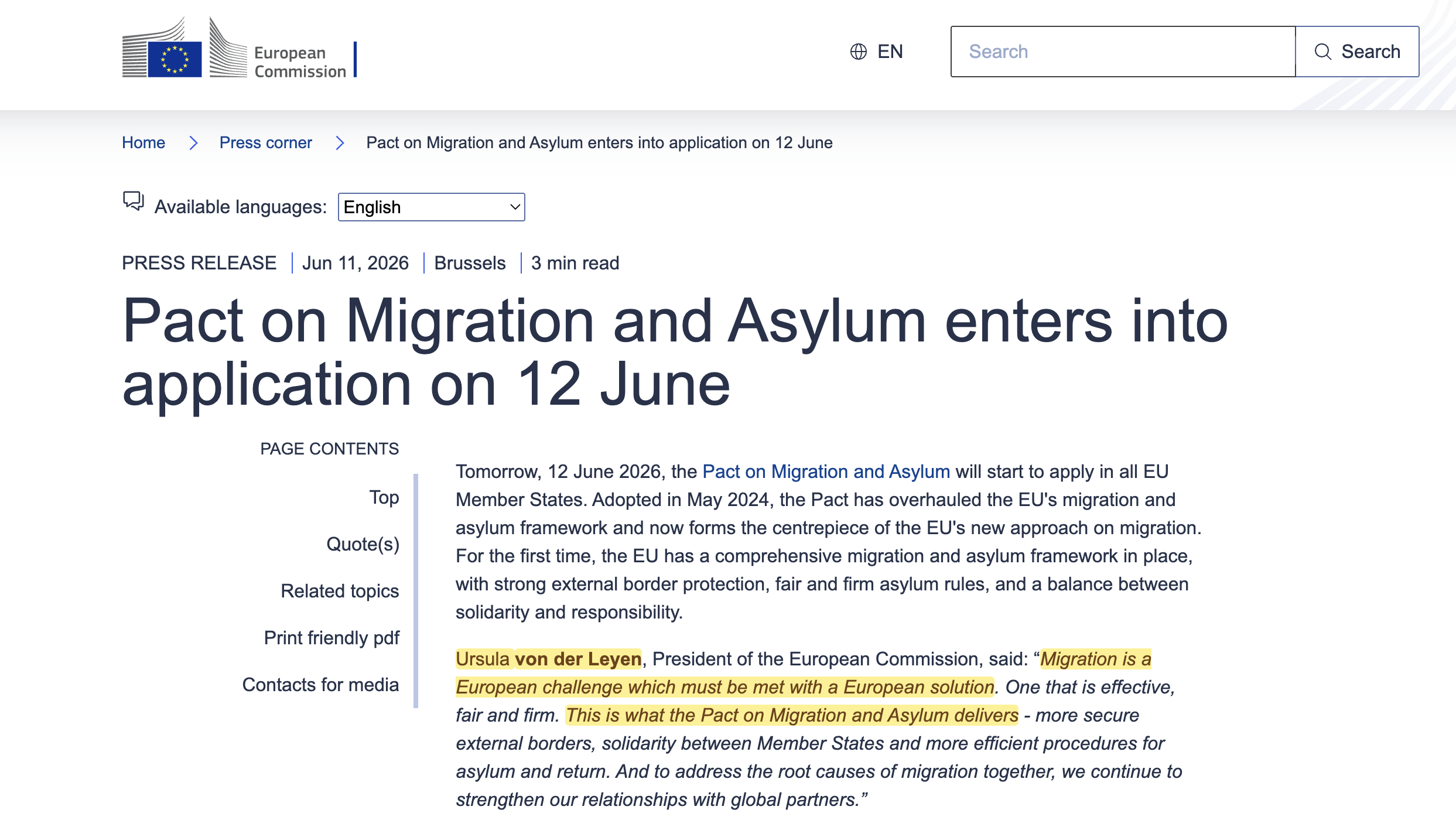Click the highlighted name von der Leyen

tap(577, 659)
